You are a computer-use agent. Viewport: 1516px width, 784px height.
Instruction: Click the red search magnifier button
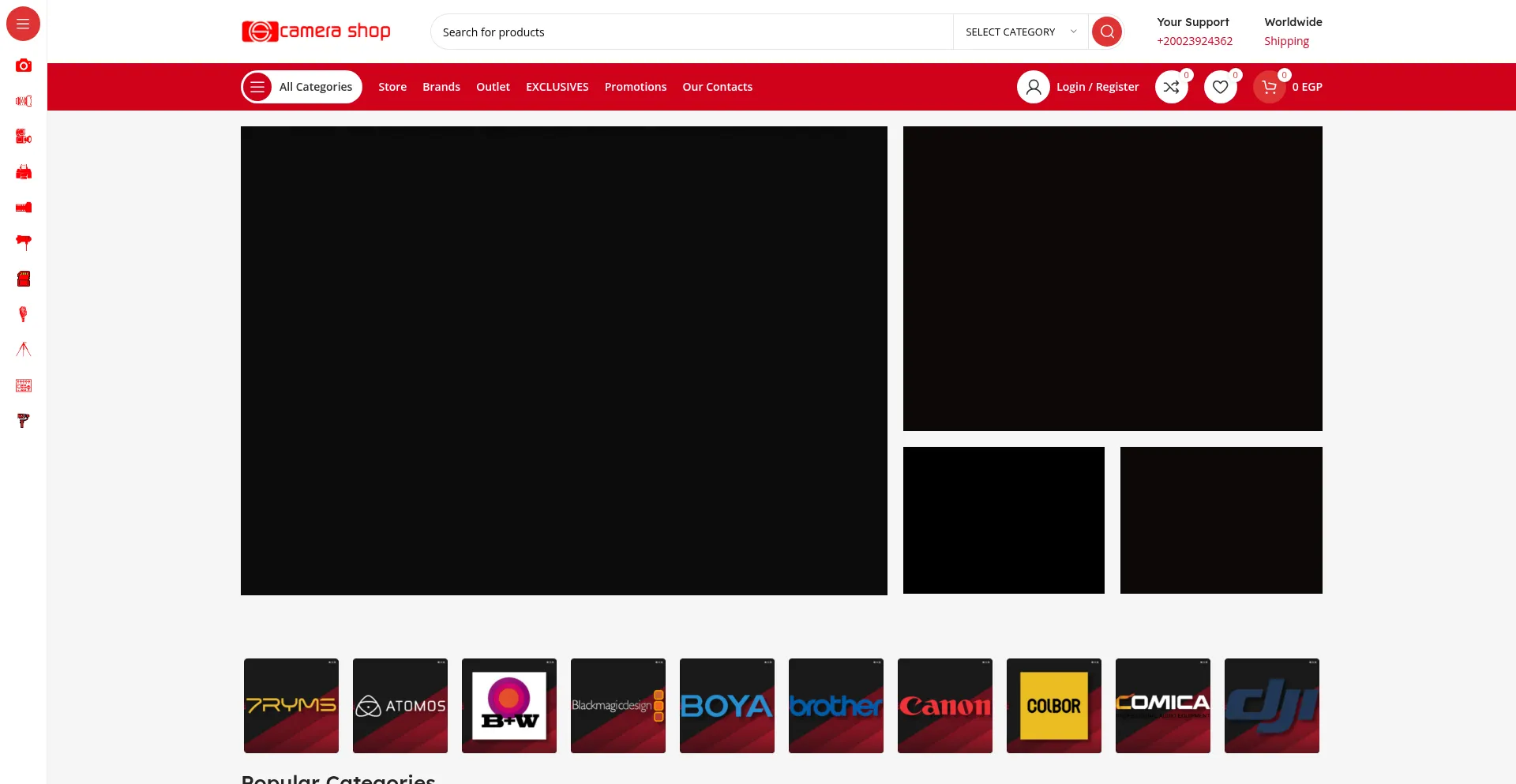point(1106,32)
